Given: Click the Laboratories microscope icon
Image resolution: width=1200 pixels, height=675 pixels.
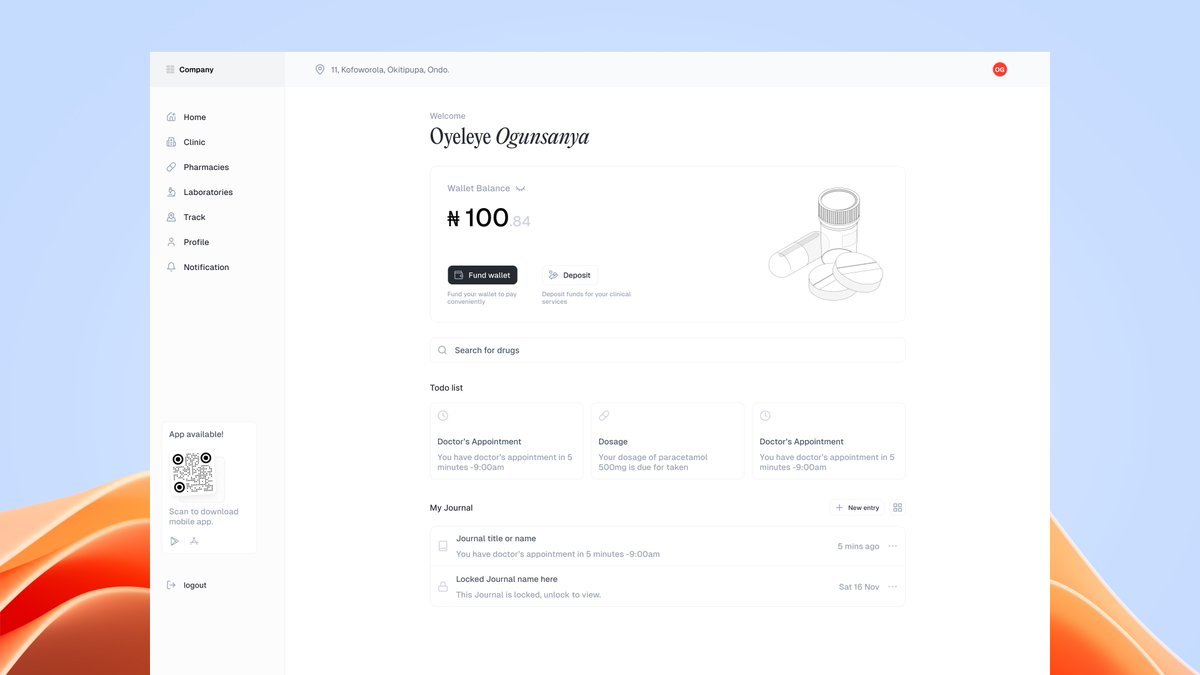Looking at the screenshot, I should (171, 192).
